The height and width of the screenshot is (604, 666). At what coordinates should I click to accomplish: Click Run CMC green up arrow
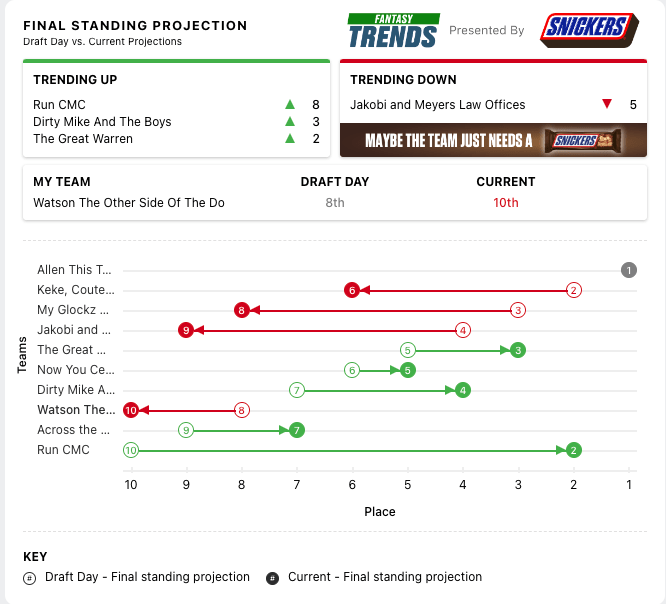click(x=290, y=105)
